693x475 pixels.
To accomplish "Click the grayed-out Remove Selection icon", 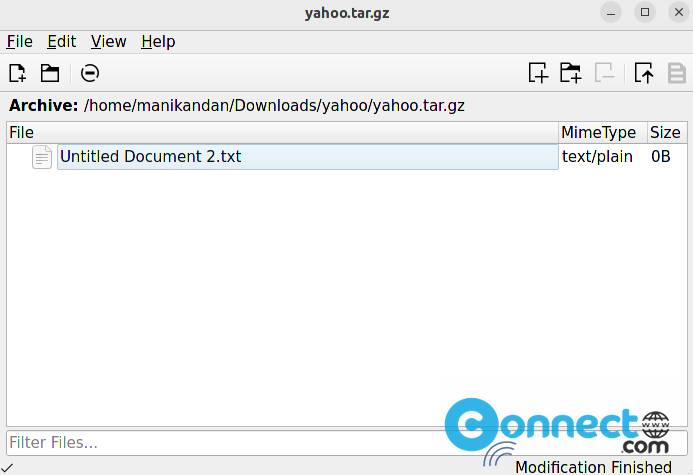I will point(605,72).
